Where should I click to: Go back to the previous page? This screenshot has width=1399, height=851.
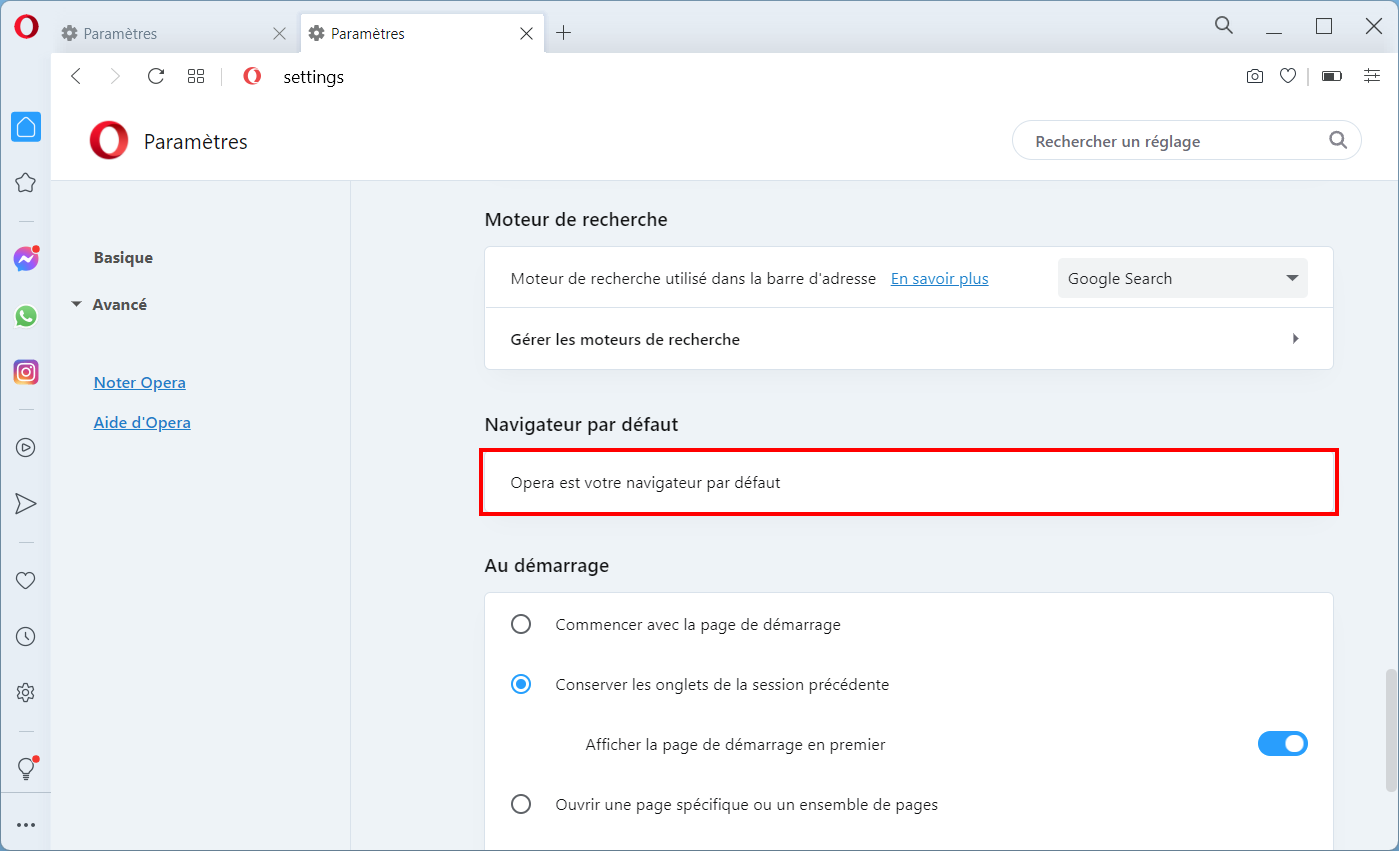(x=76, y=77)
